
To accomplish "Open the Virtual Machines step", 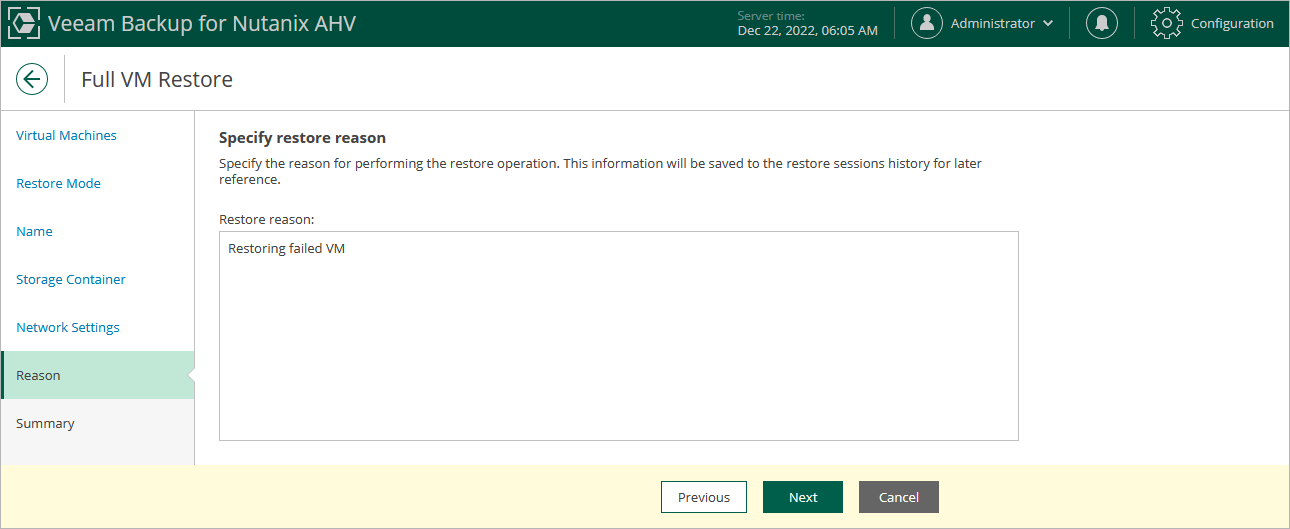I will (66, 135).
